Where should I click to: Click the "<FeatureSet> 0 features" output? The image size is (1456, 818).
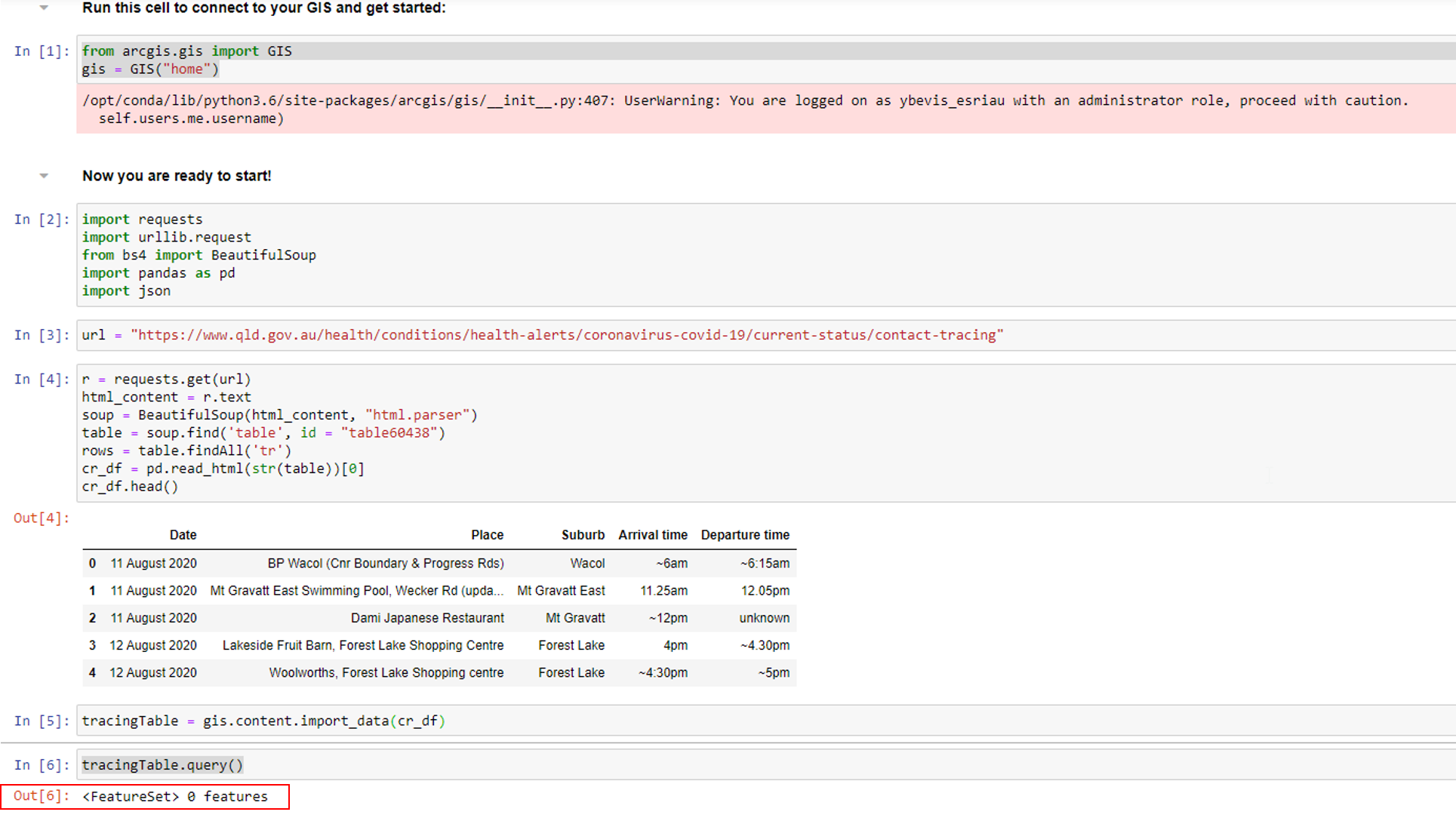coord(175,797)
